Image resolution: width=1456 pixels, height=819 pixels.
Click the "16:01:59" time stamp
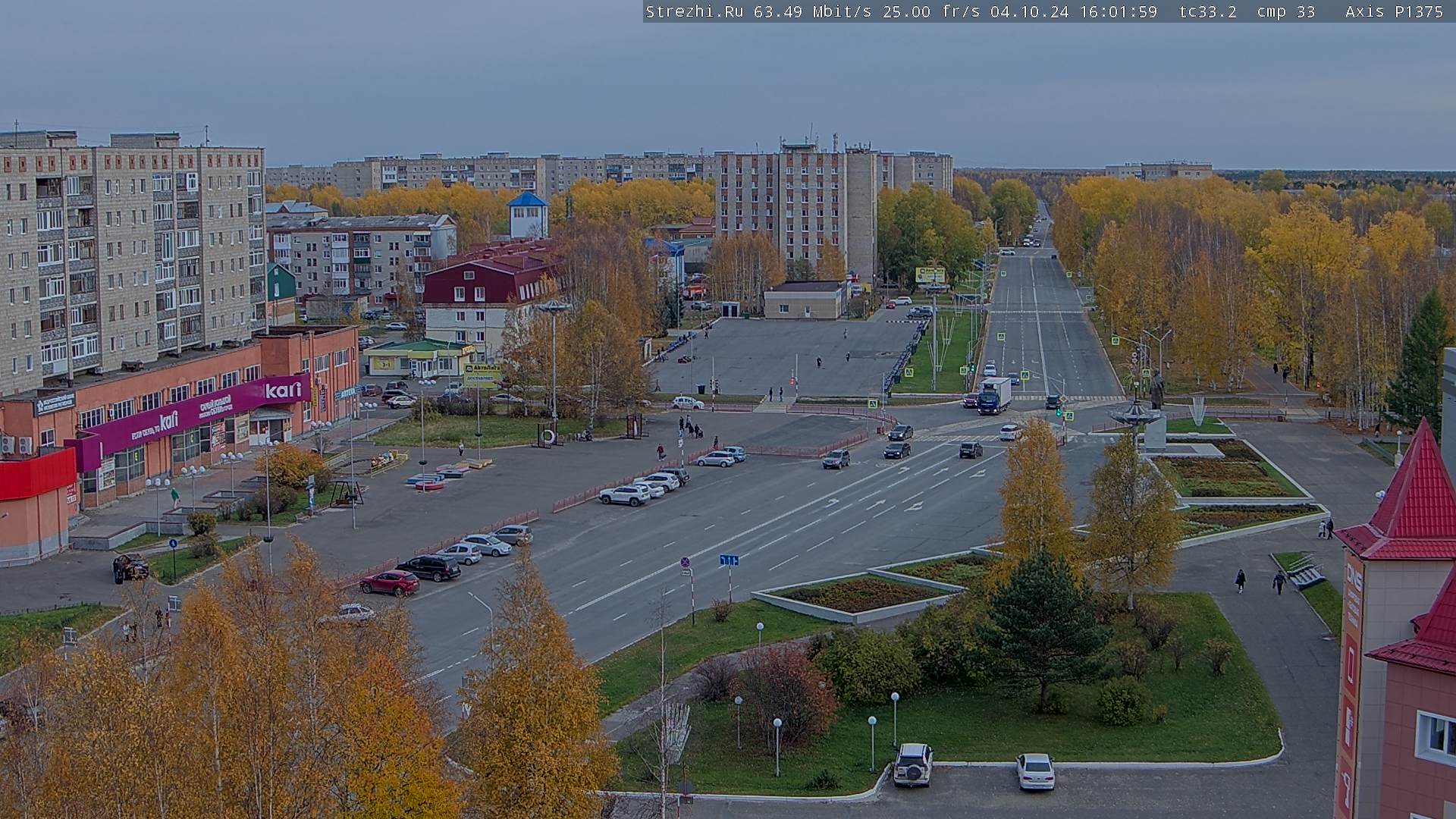pyautogui.click(x=1118, y=11)
